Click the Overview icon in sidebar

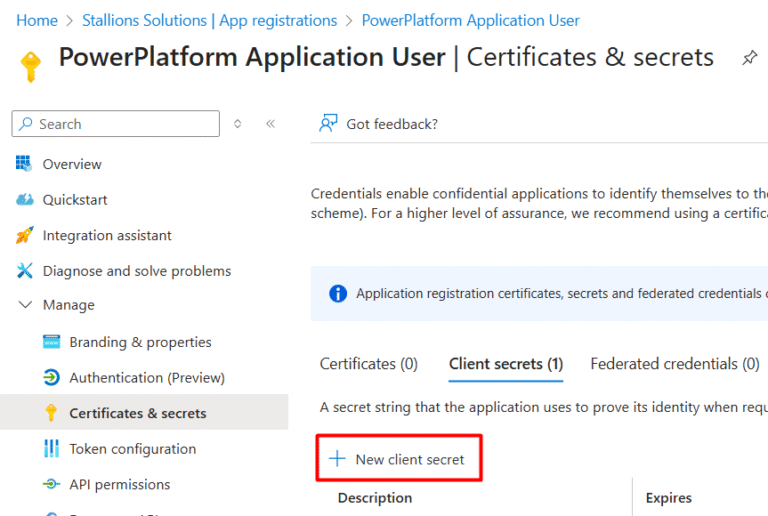[25, 164]
